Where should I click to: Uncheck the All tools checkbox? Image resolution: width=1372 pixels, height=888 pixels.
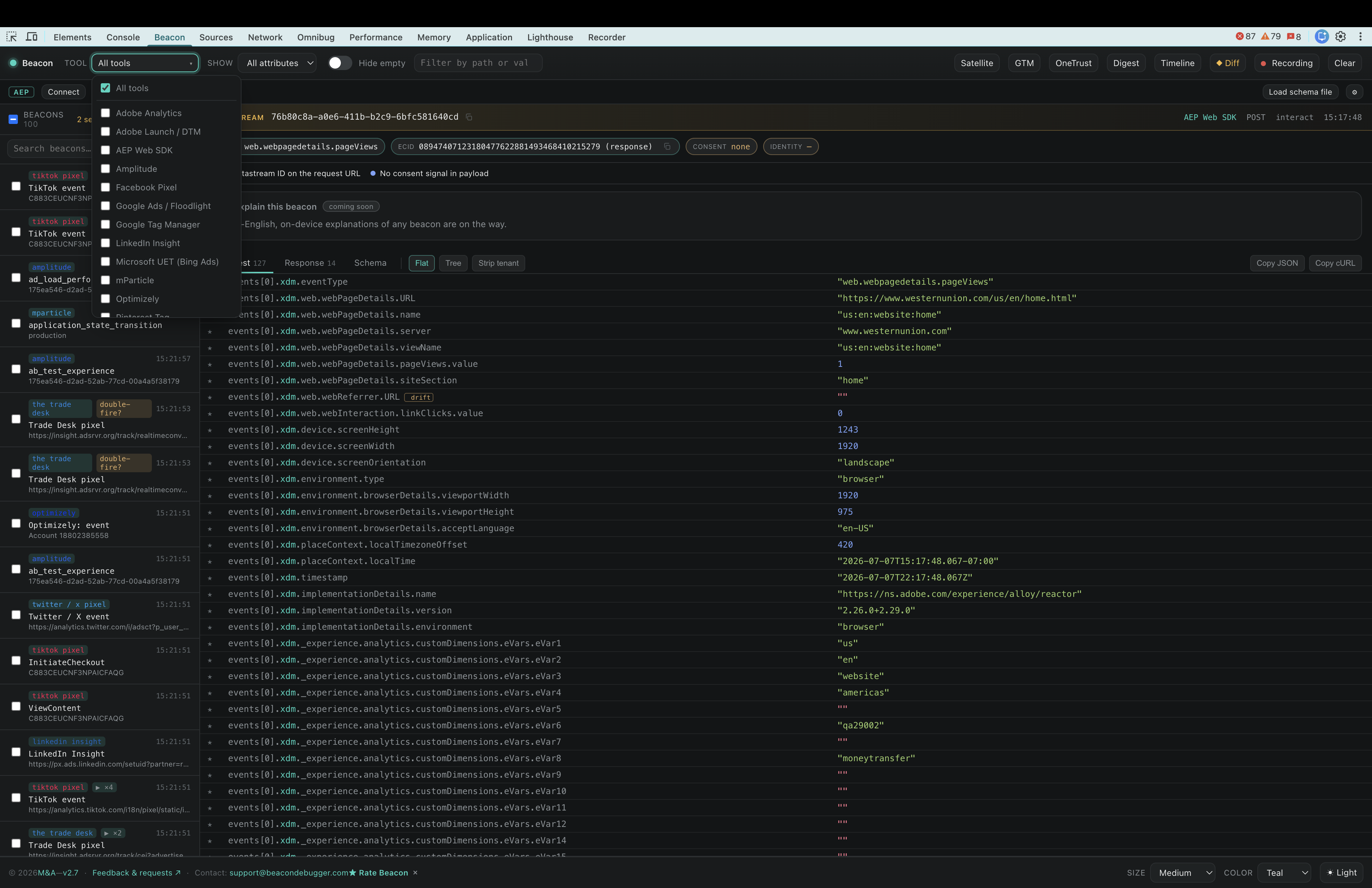click(105, 88)
